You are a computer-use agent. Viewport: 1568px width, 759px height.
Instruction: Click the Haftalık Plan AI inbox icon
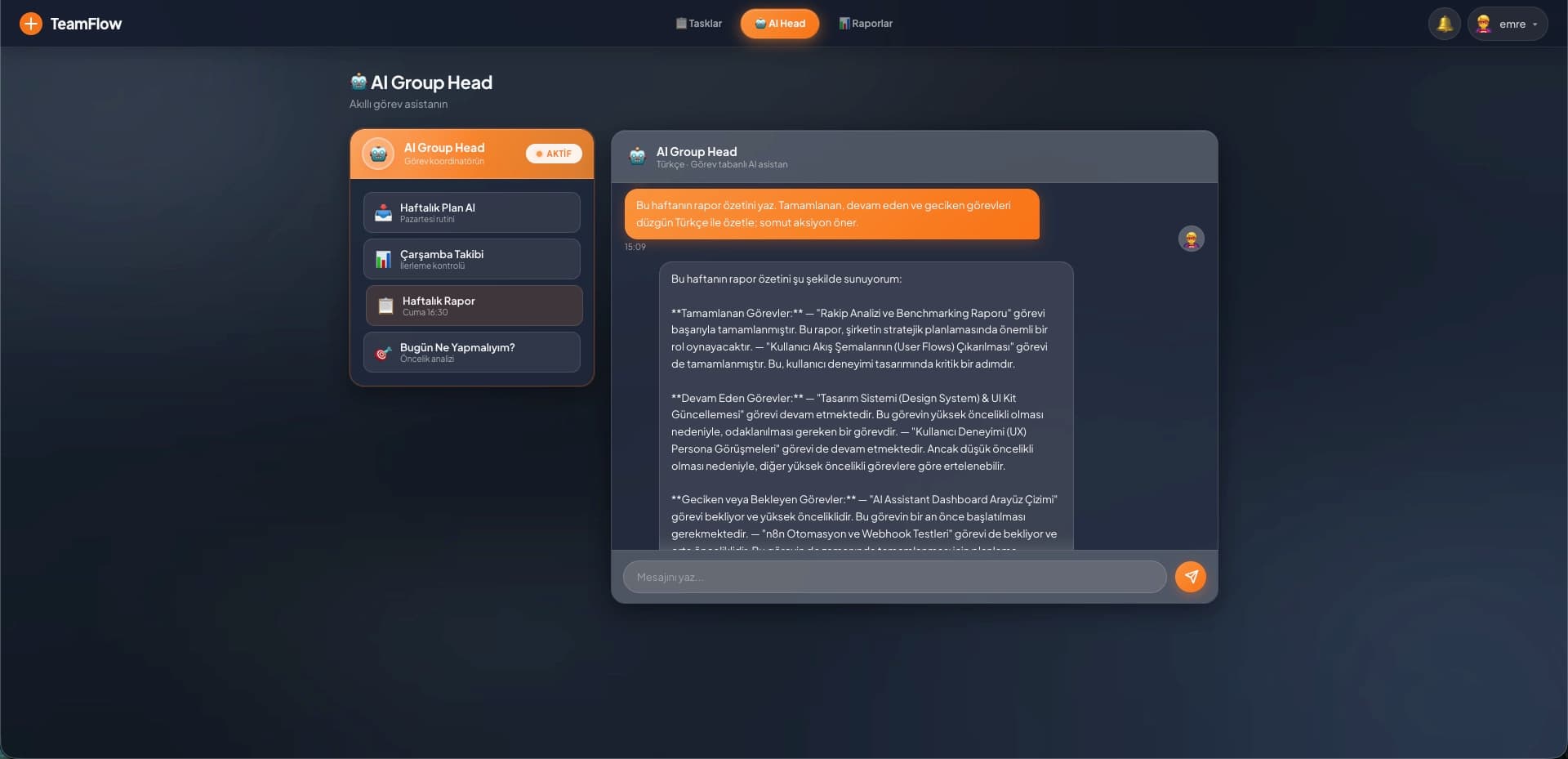coord(383,213)
